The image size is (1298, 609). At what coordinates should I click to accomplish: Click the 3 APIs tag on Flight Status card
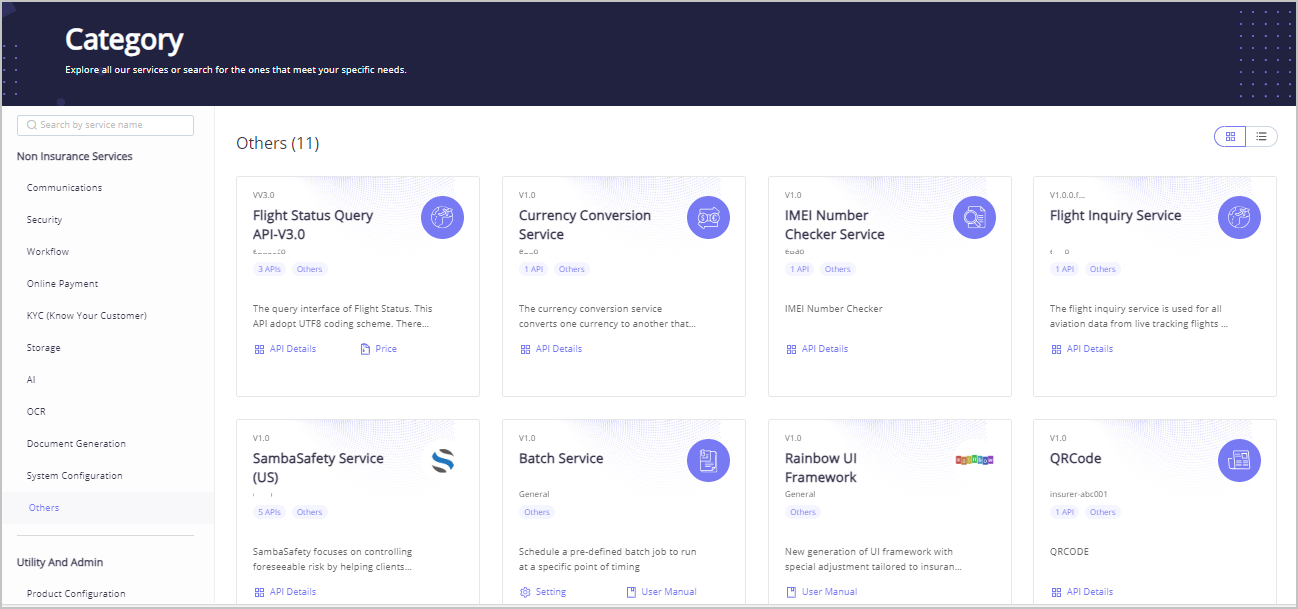pos(269,269)
